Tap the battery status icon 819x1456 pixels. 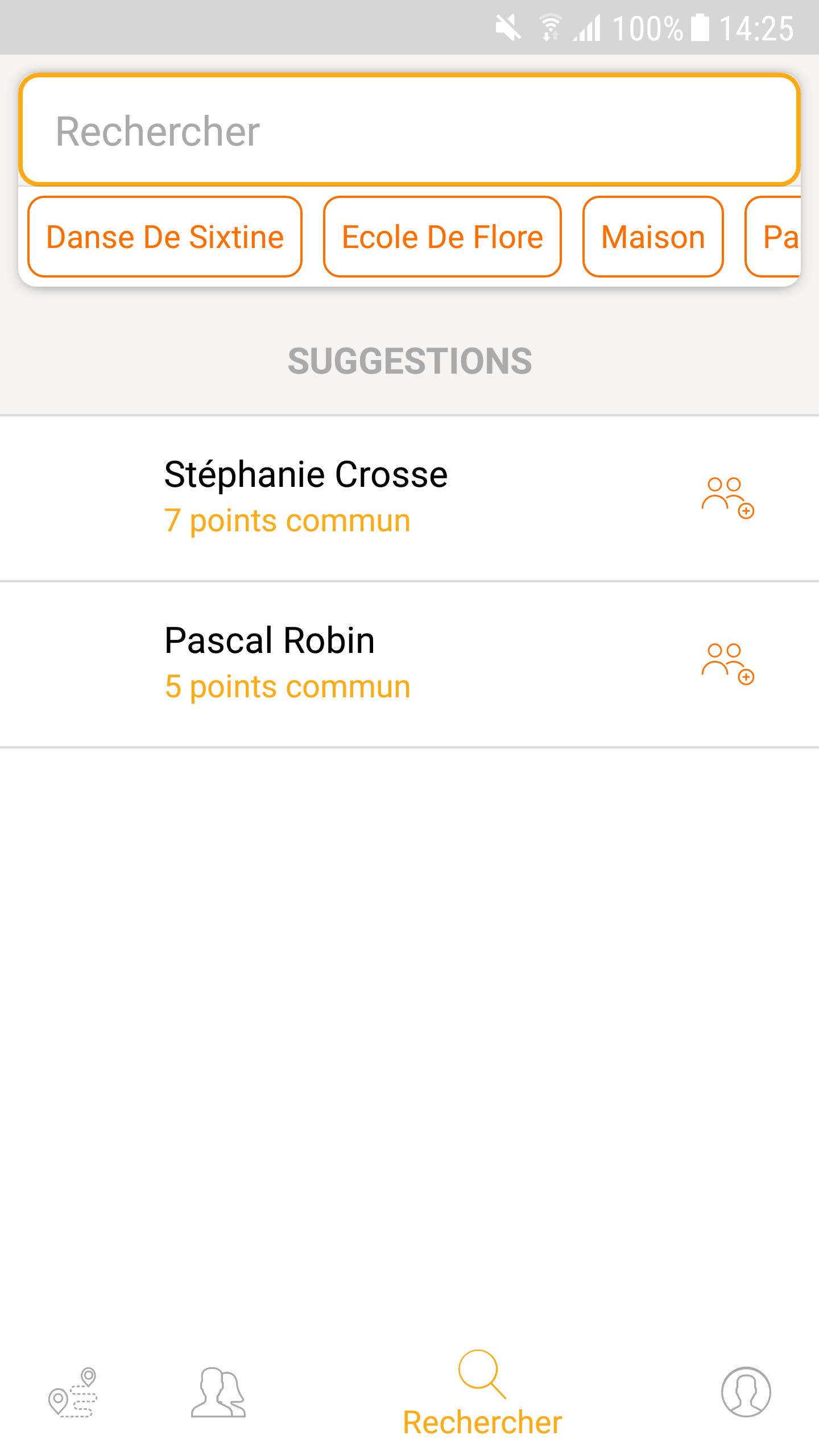coord(700,28)
